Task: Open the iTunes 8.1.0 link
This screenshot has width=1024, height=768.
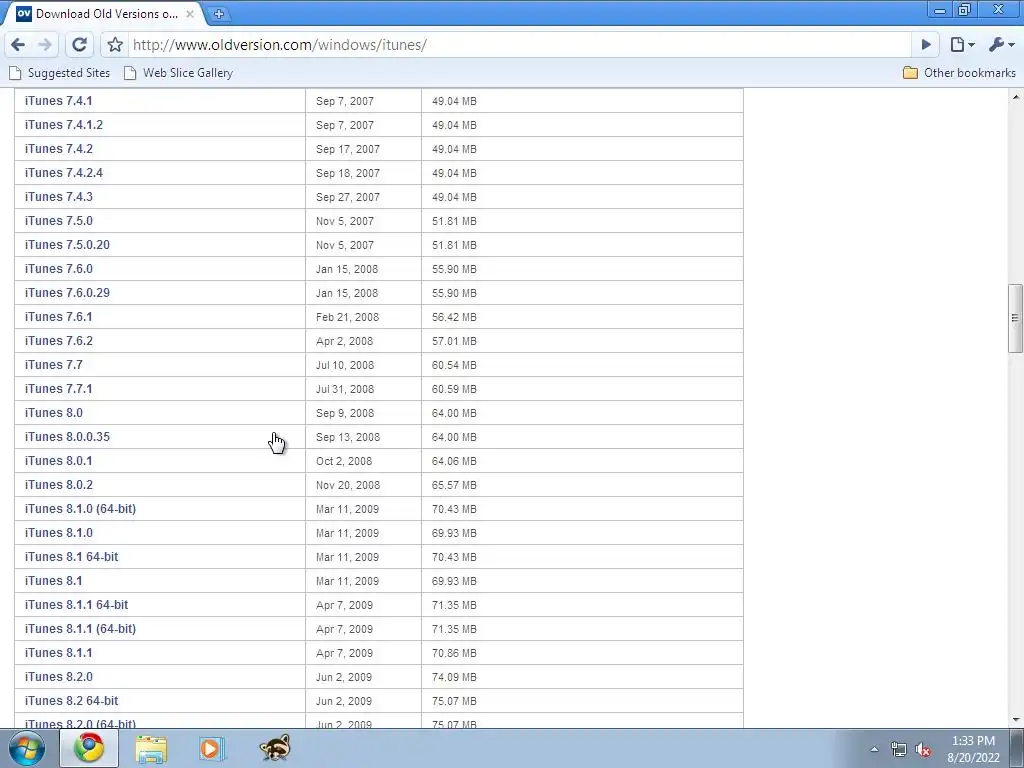Action: (58, 533)
